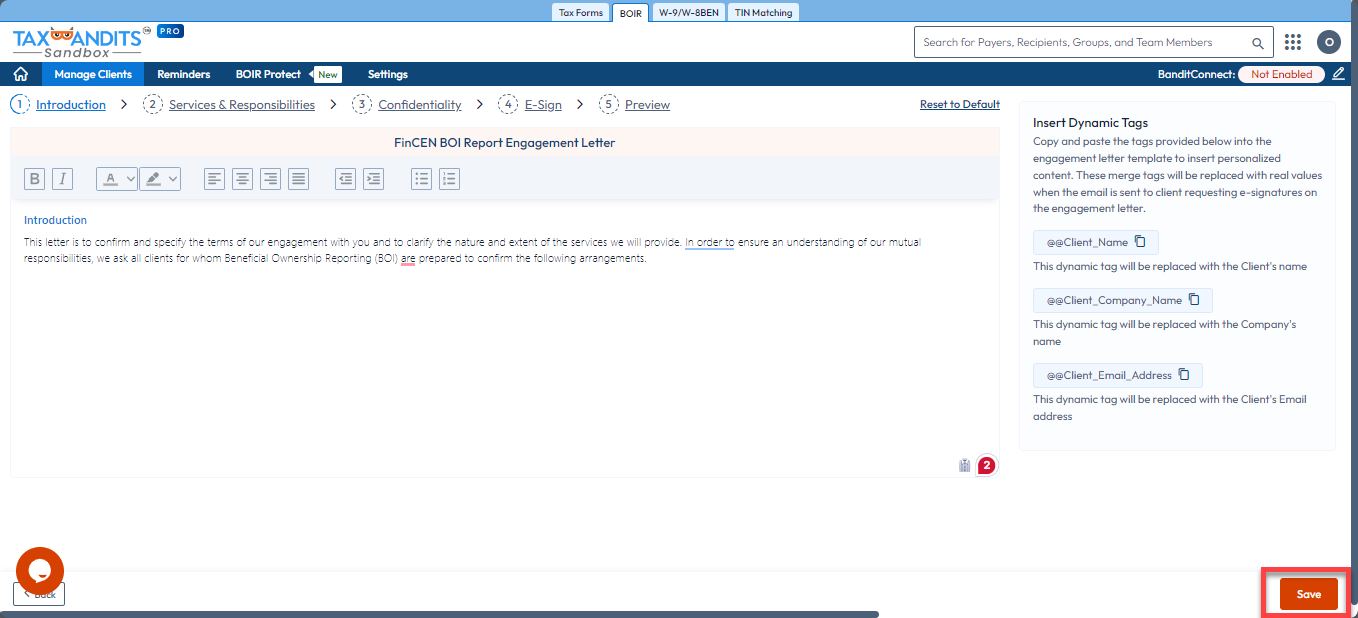
Task: Click the @@Client_Name tag text
Action: pyautogui.click(x=1087, y=242)
